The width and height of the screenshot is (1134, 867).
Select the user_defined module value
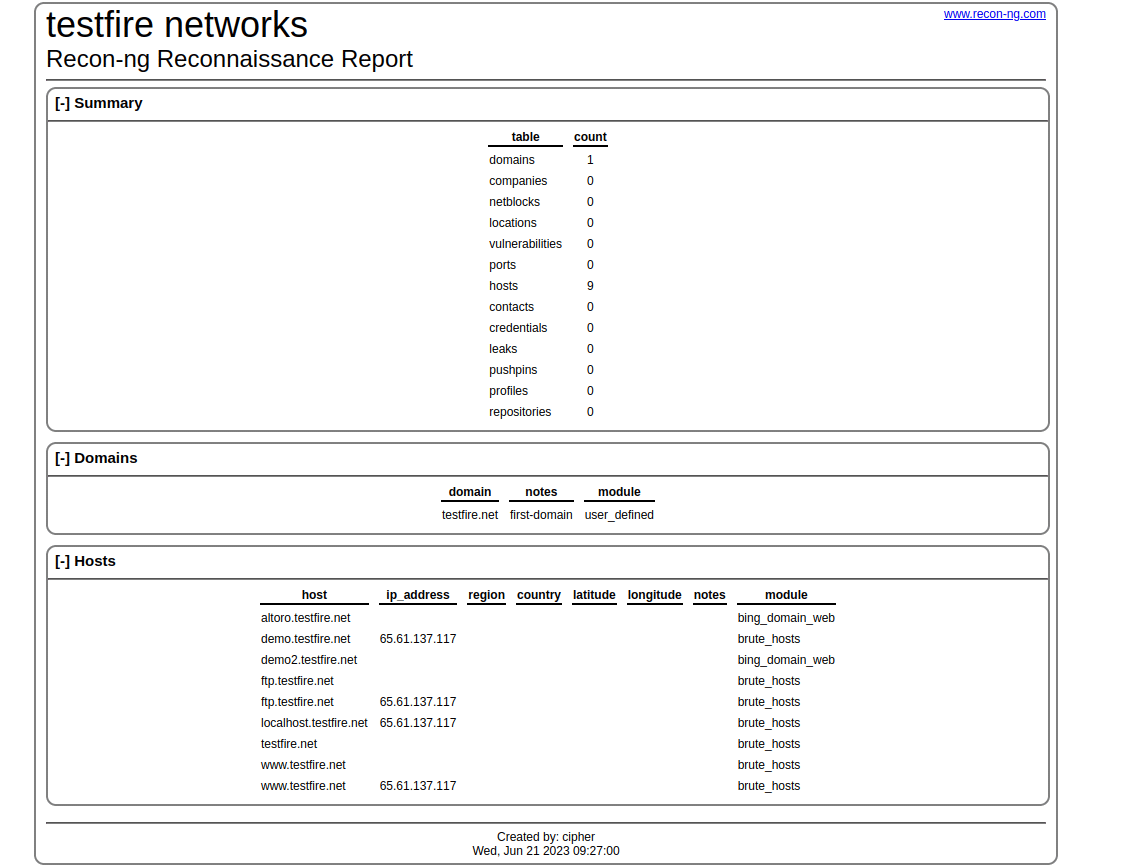point(619,514)
